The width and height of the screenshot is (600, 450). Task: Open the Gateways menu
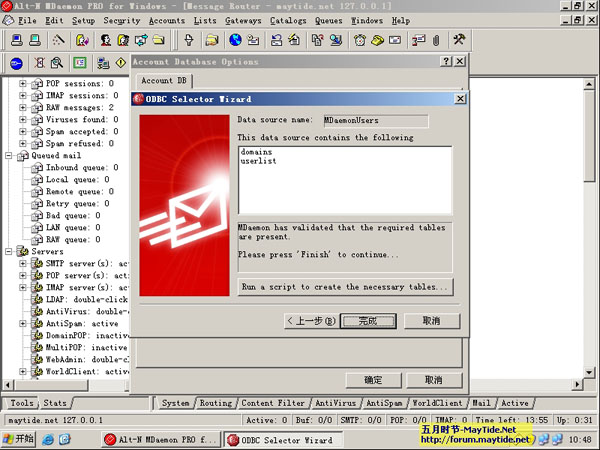click(x=243, y=21)
